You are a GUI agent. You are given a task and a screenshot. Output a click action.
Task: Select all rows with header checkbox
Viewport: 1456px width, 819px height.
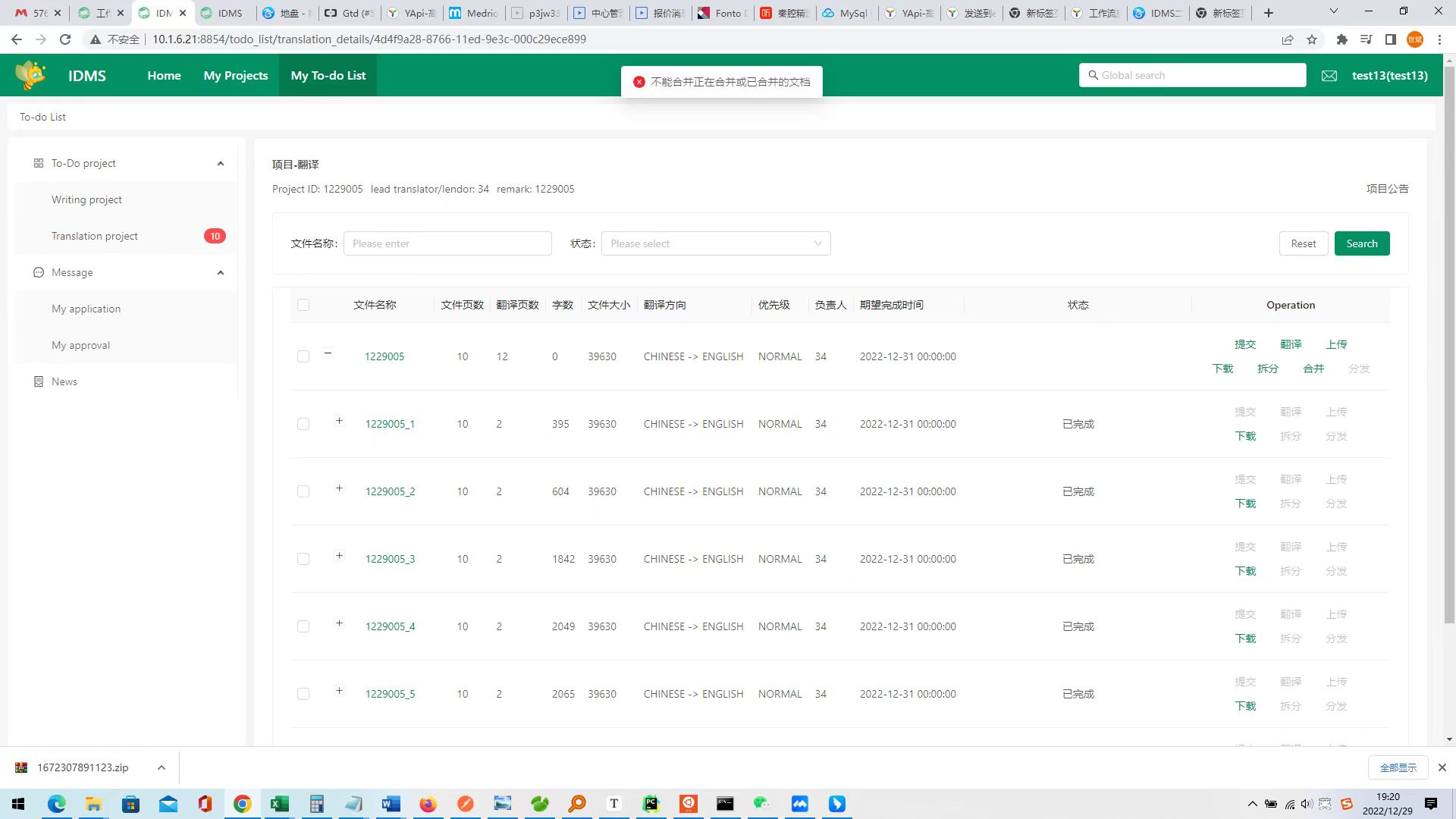click(303, 305)
